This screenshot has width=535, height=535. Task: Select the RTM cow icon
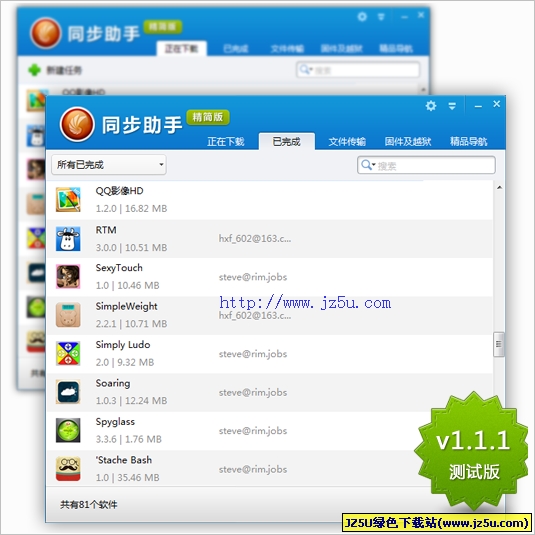tap(68, 238)
